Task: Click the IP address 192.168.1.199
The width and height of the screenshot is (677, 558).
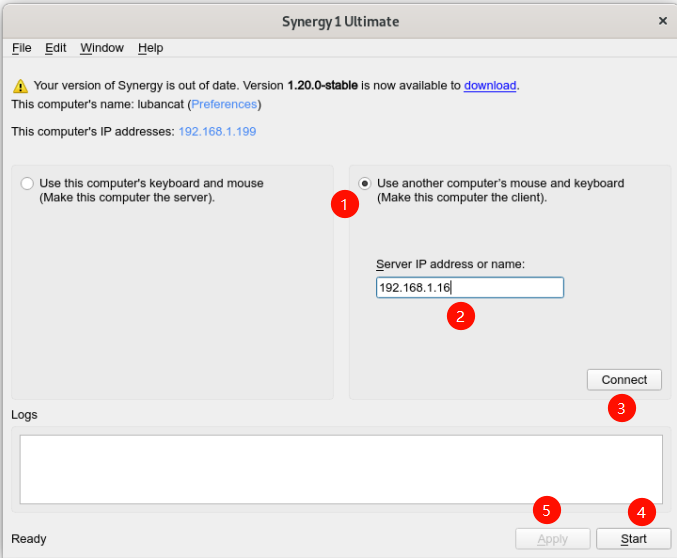Action: 217,132
